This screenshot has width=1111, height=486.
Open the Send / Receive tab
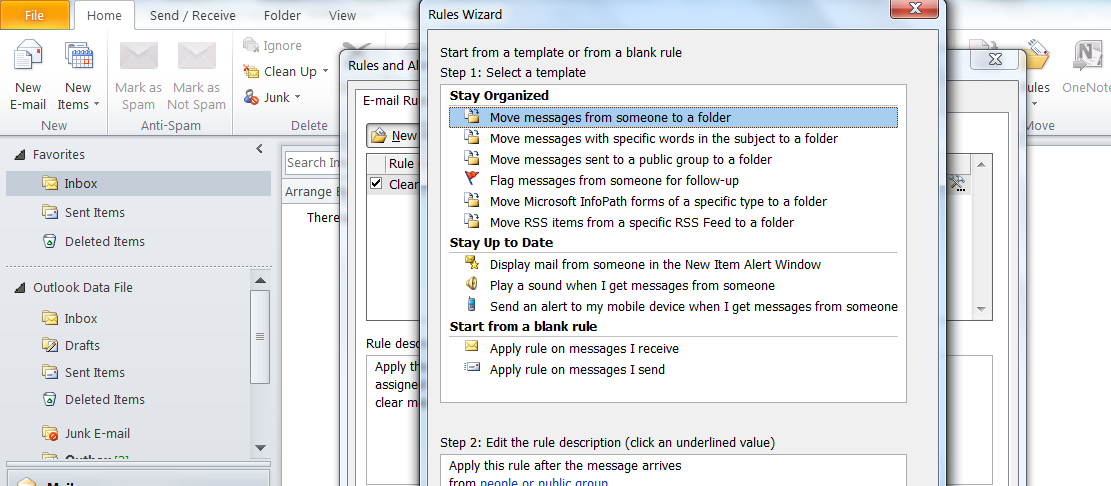point(192,15)
